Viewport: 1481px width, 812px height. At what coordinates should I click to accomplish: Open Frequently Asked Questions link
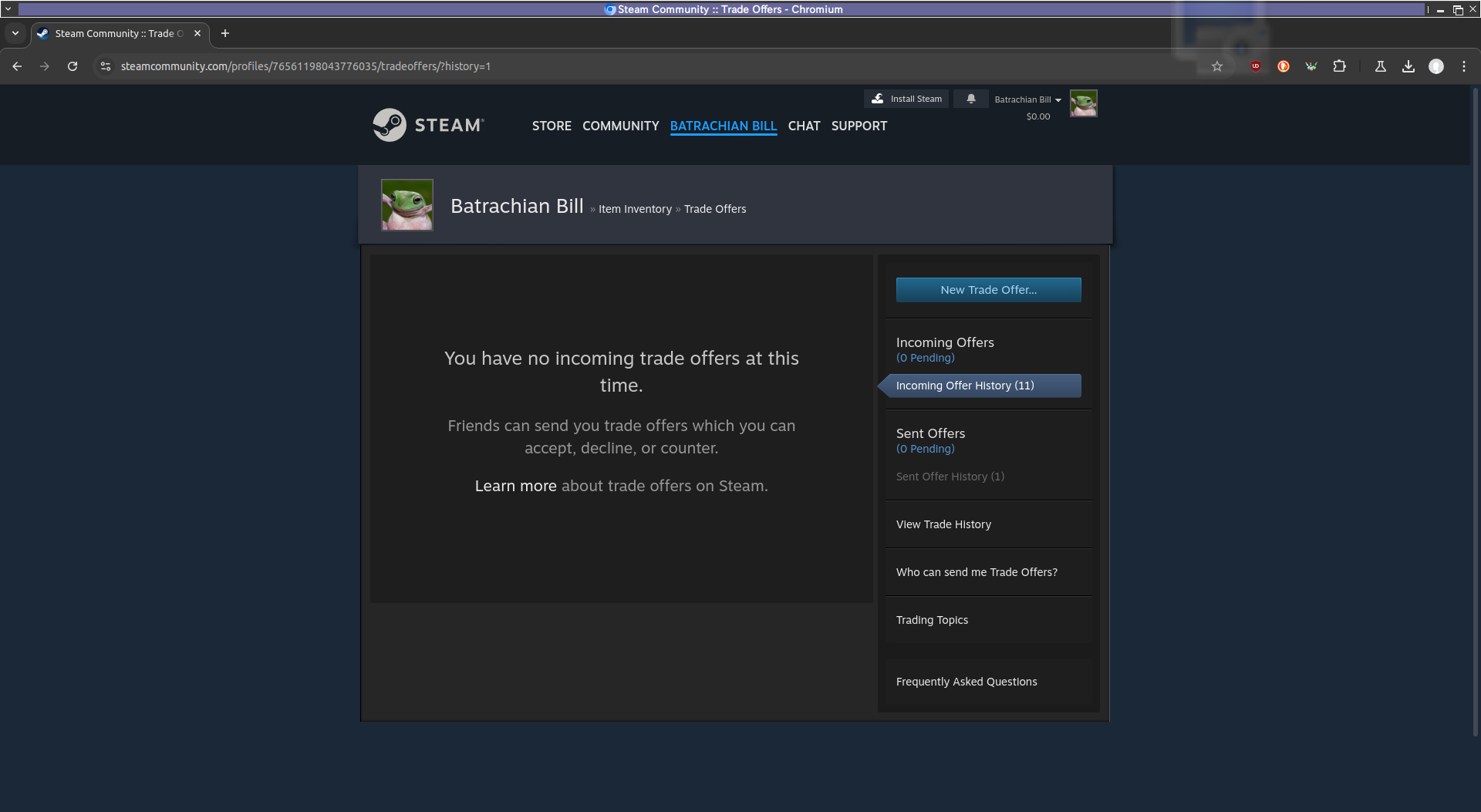point(967,682)
